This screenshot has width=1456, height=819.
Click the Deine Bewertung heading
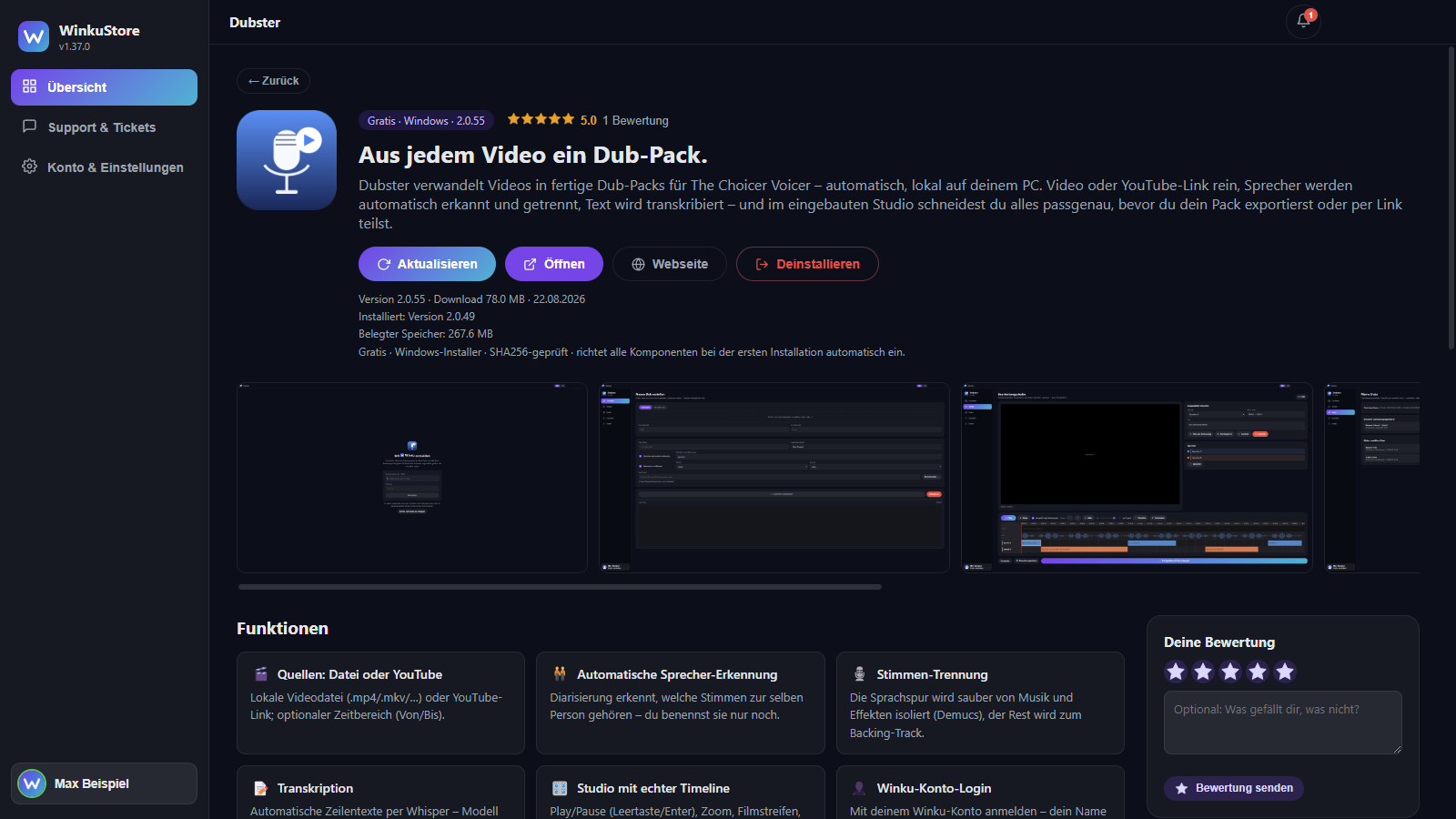1219,642
